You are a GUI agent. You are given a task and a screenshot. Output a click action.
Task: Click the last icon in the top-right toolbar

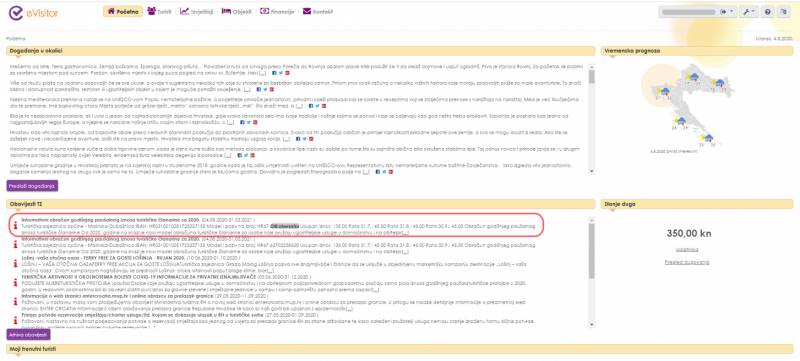[784, 12]
